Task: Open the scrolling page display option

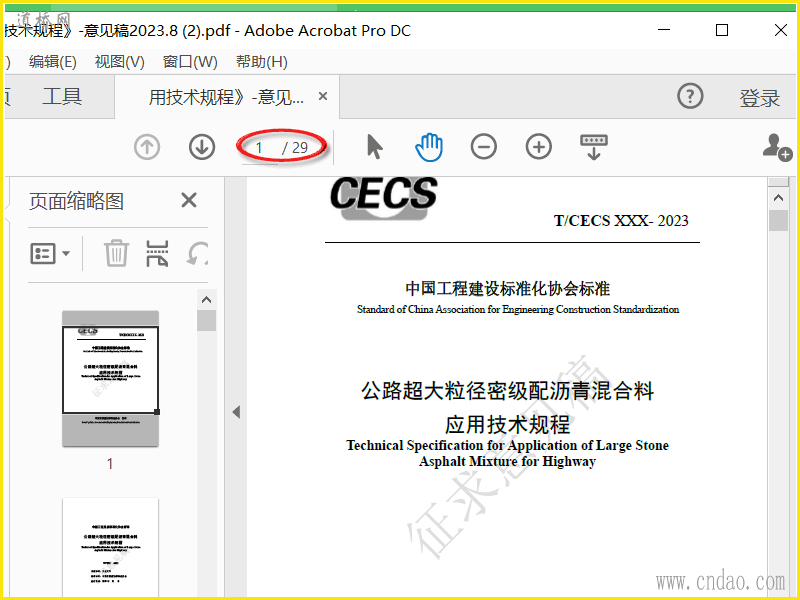Action: 593,147
